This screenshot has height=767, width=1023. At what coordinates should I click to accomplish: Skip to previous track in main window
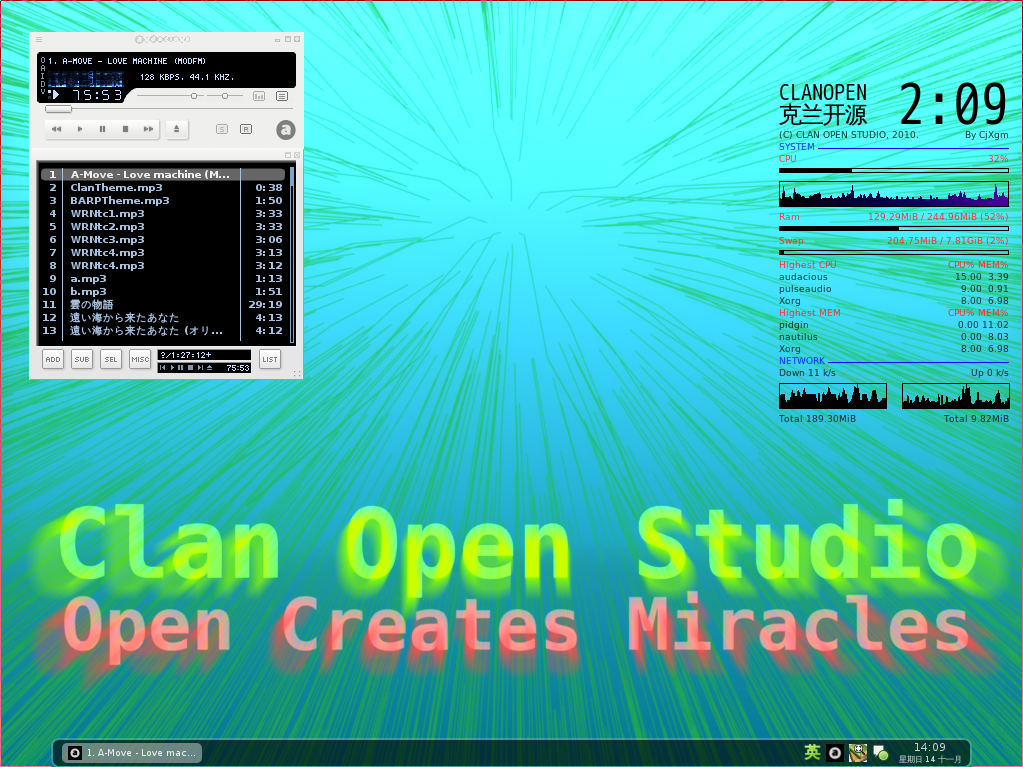56,129
